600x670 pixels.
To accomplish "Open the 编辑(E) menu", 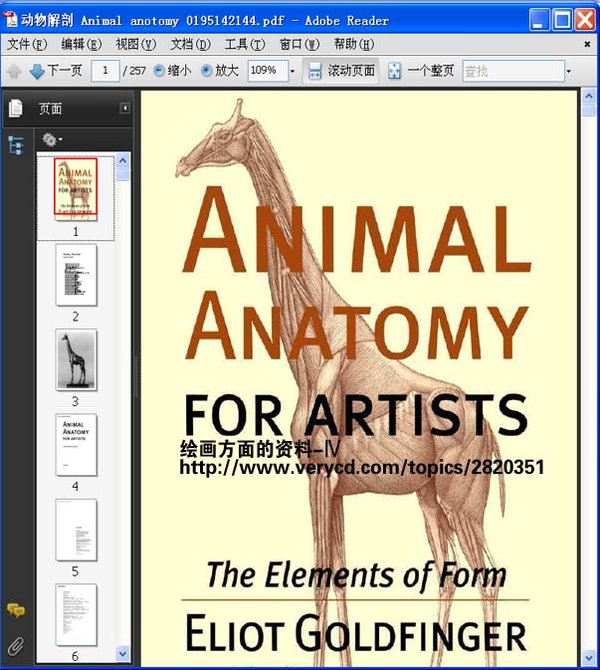I will pos(81,44).
